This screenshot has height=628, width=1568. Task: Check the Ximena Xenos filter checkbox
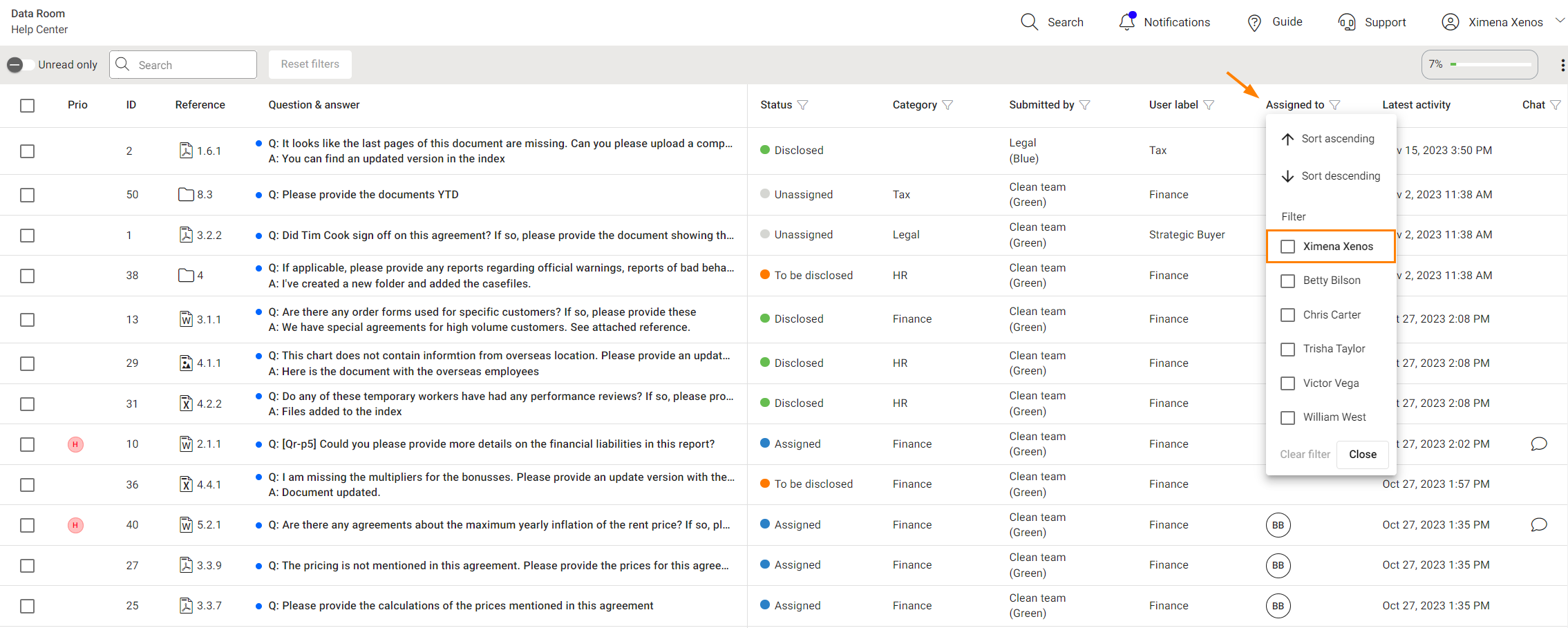coord(1287,247)
